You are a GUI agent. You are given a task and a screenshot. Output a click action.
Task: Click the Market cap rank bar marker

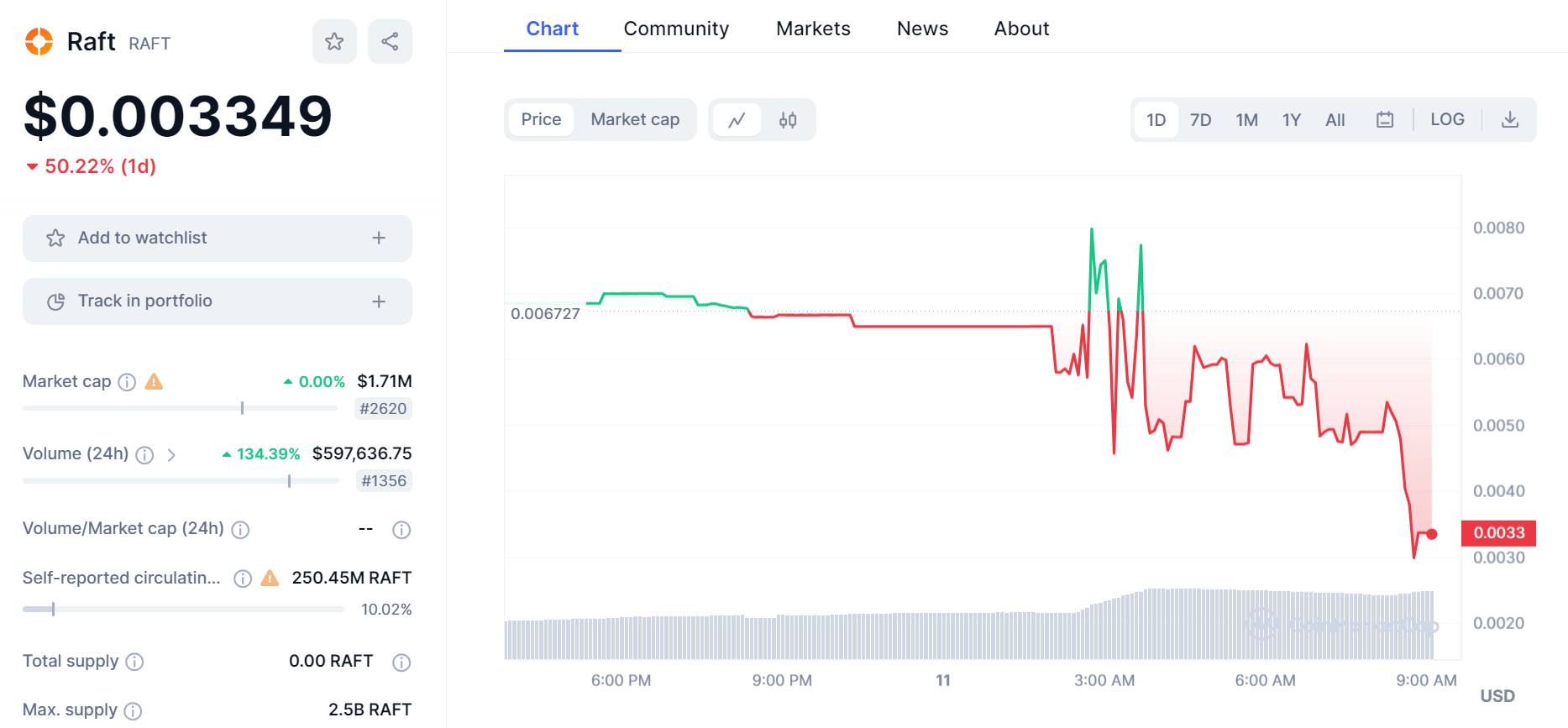[x=242, y=408]
